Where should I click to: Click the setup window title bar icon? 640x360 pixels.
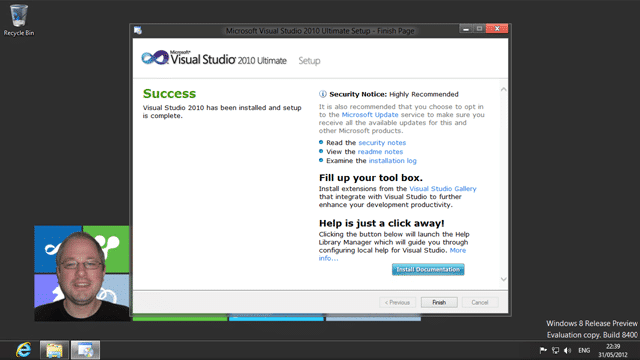pyautogui.click(x=138, y=30)
